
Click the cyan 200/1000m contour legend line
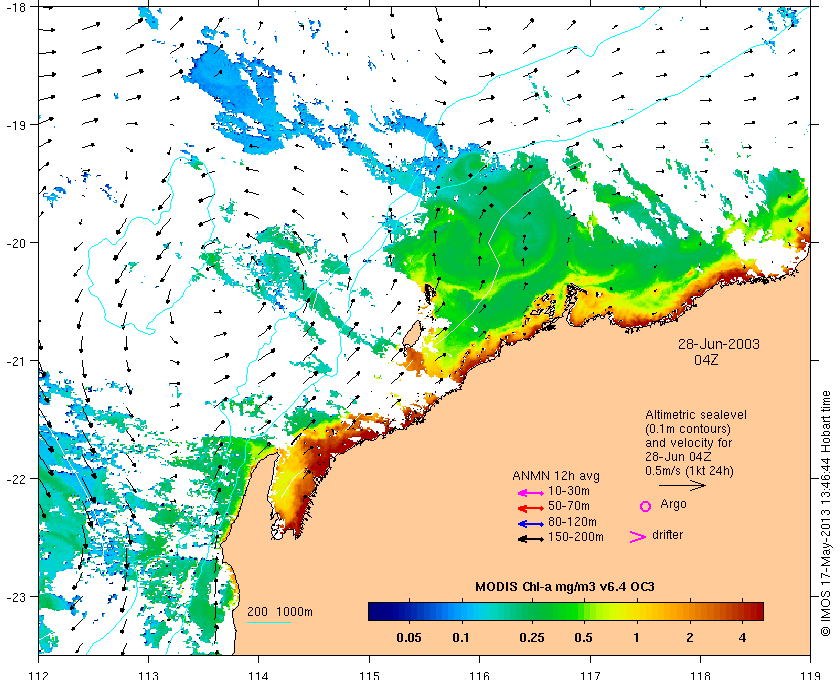[268, 623]
